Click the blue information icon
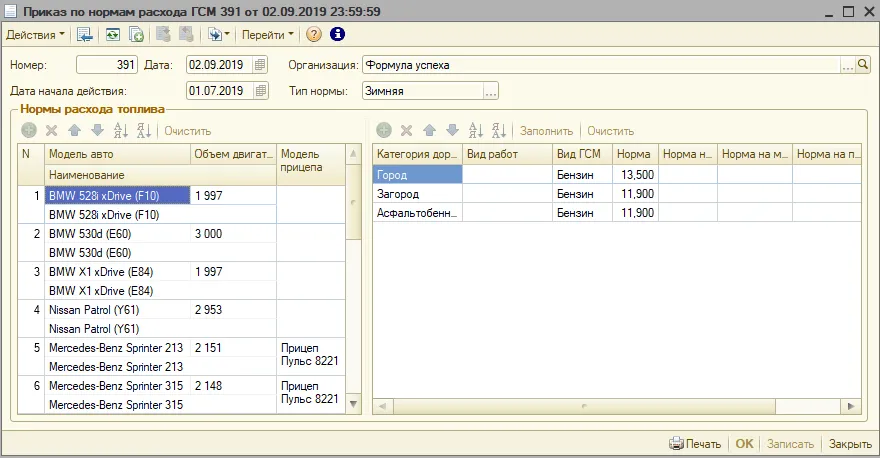 (337, 34)
